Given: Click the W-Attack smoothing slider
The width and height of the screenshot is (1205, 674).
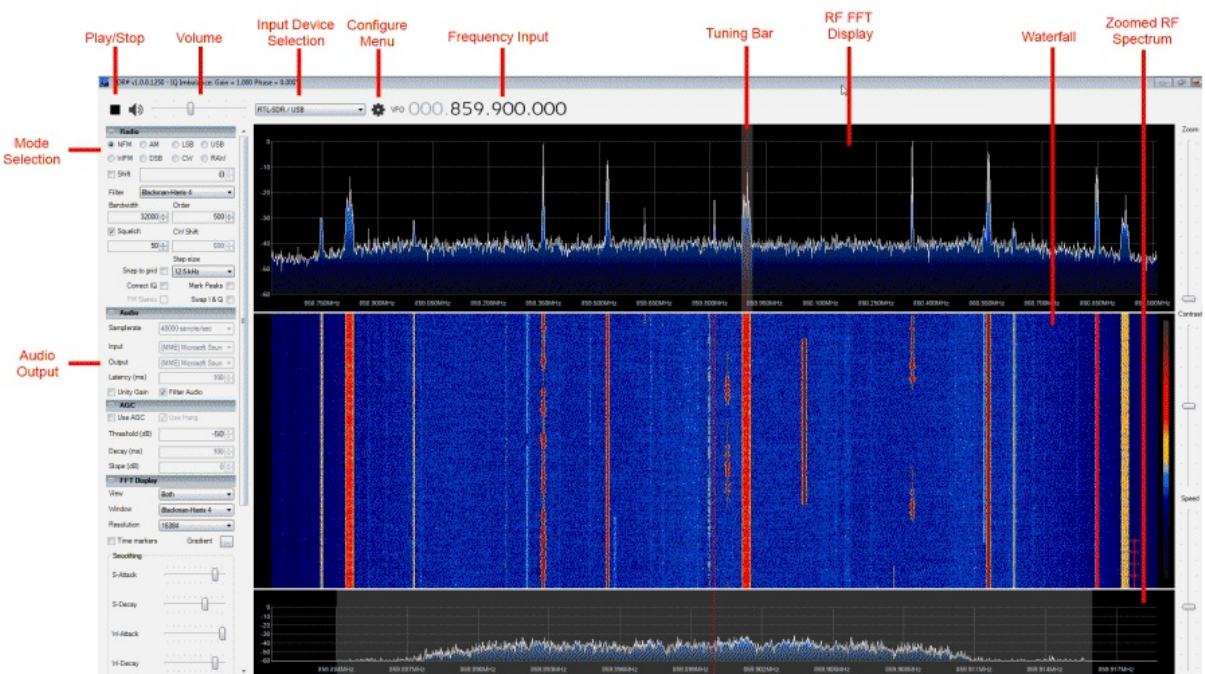Looking at the screenshot, I should pyautogui.click(x=222, y=633).
